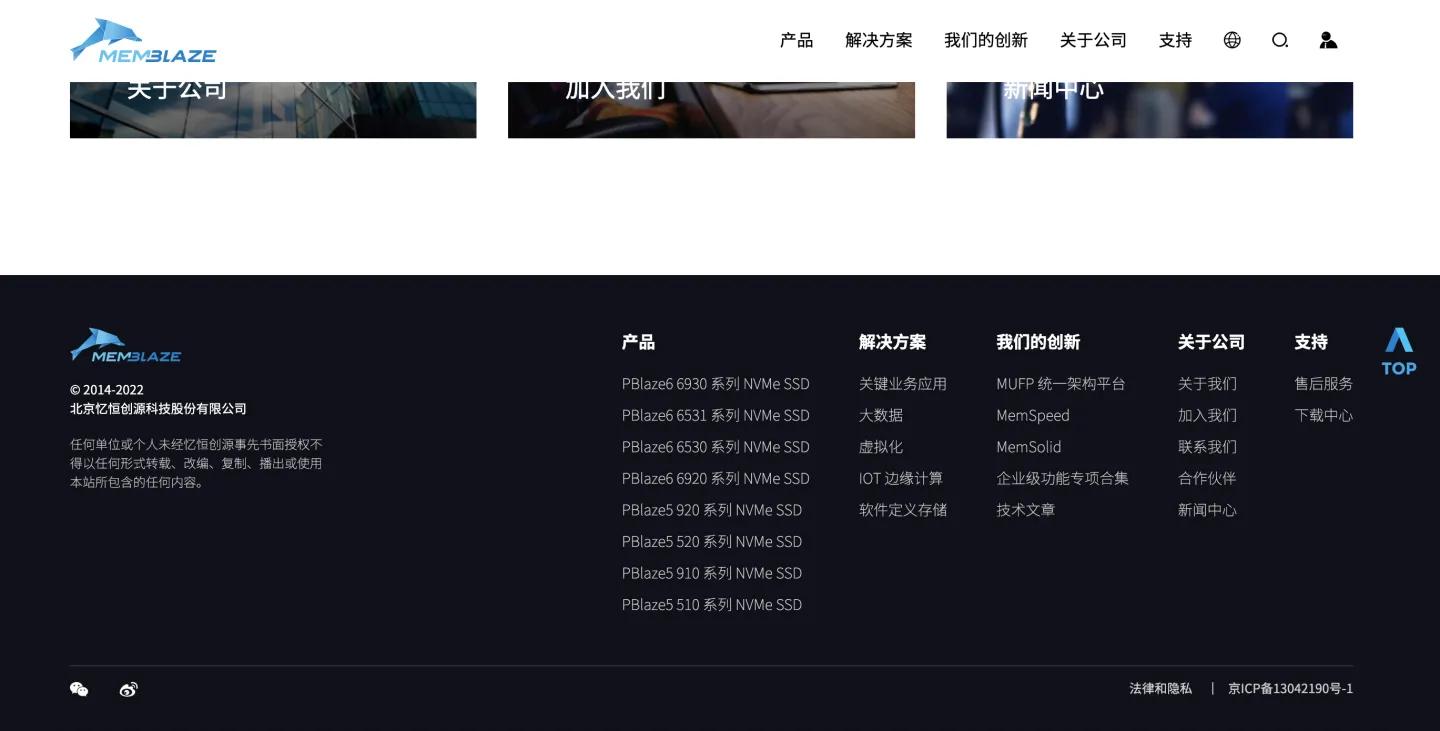Open the 解决方案 menu in top navigation

(x=878, y=40)
